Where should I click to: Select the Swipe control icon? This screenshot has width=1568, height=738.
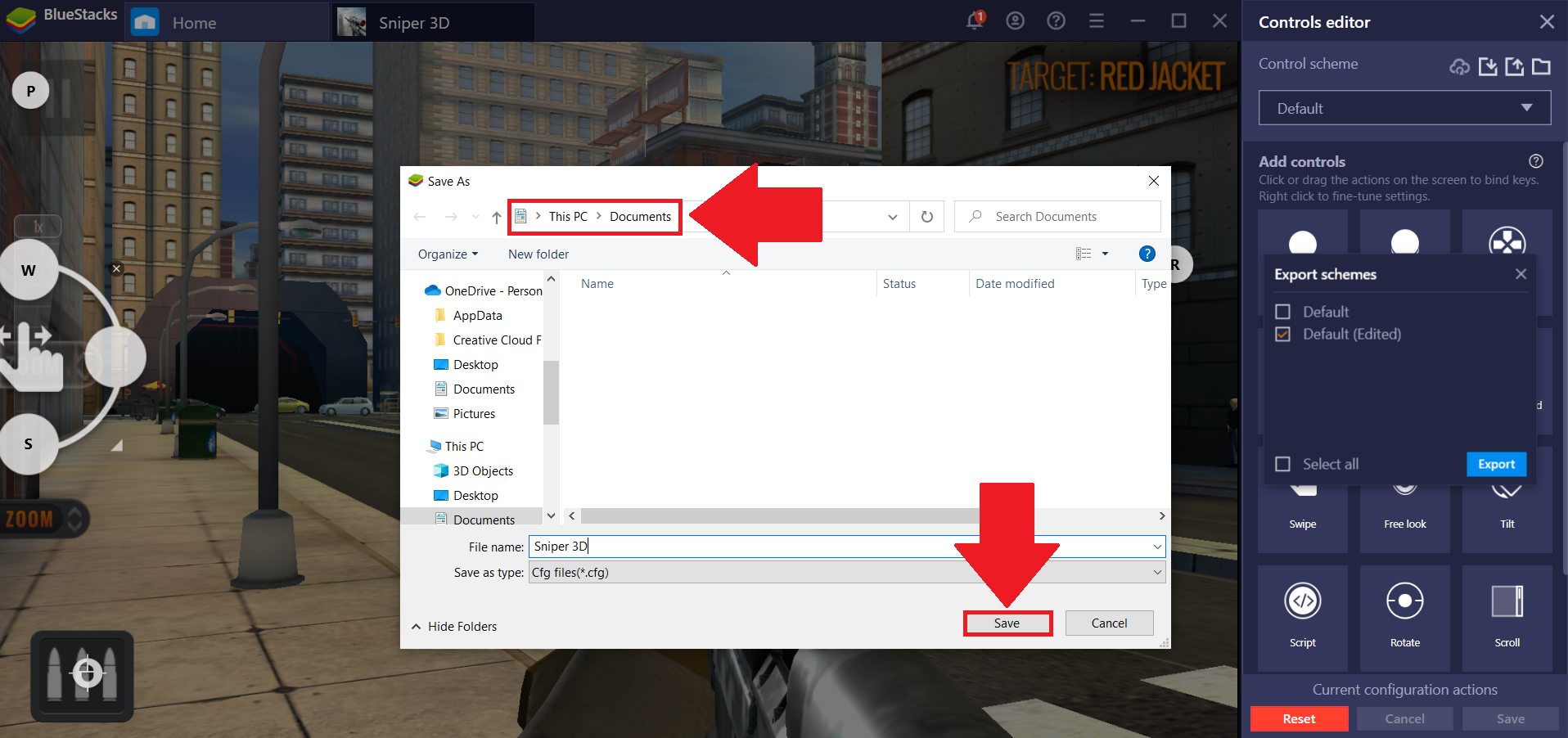pos(1302,491)
